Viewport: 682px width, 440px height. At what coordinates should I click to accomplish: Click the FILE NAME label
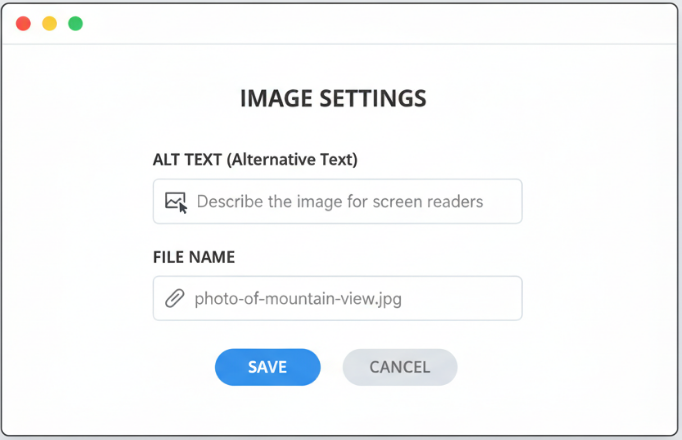pyautogui.click(x=194, y=257)
